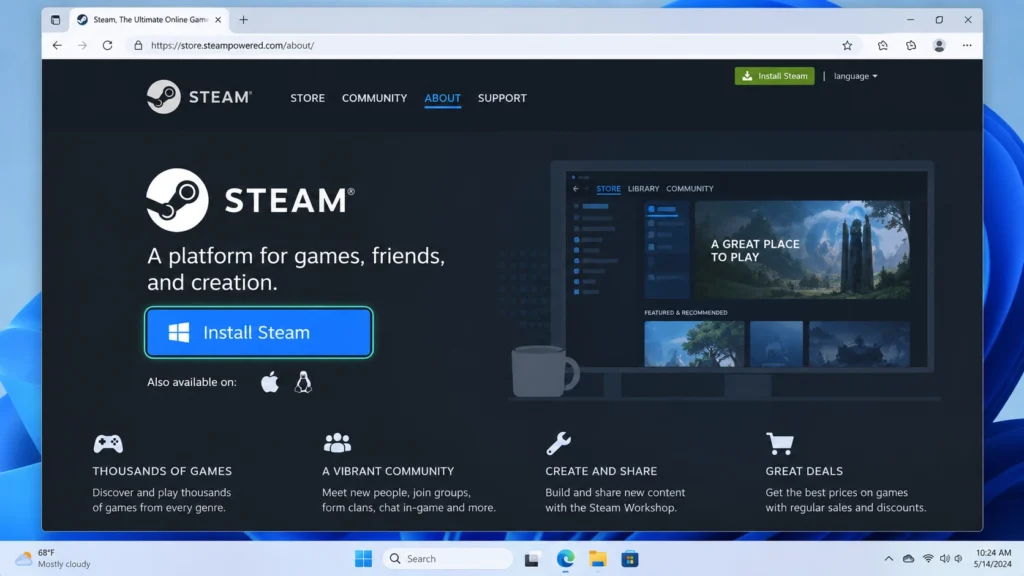Open a new browser tab
The image size is (1024, 576).
click(244, 20)
